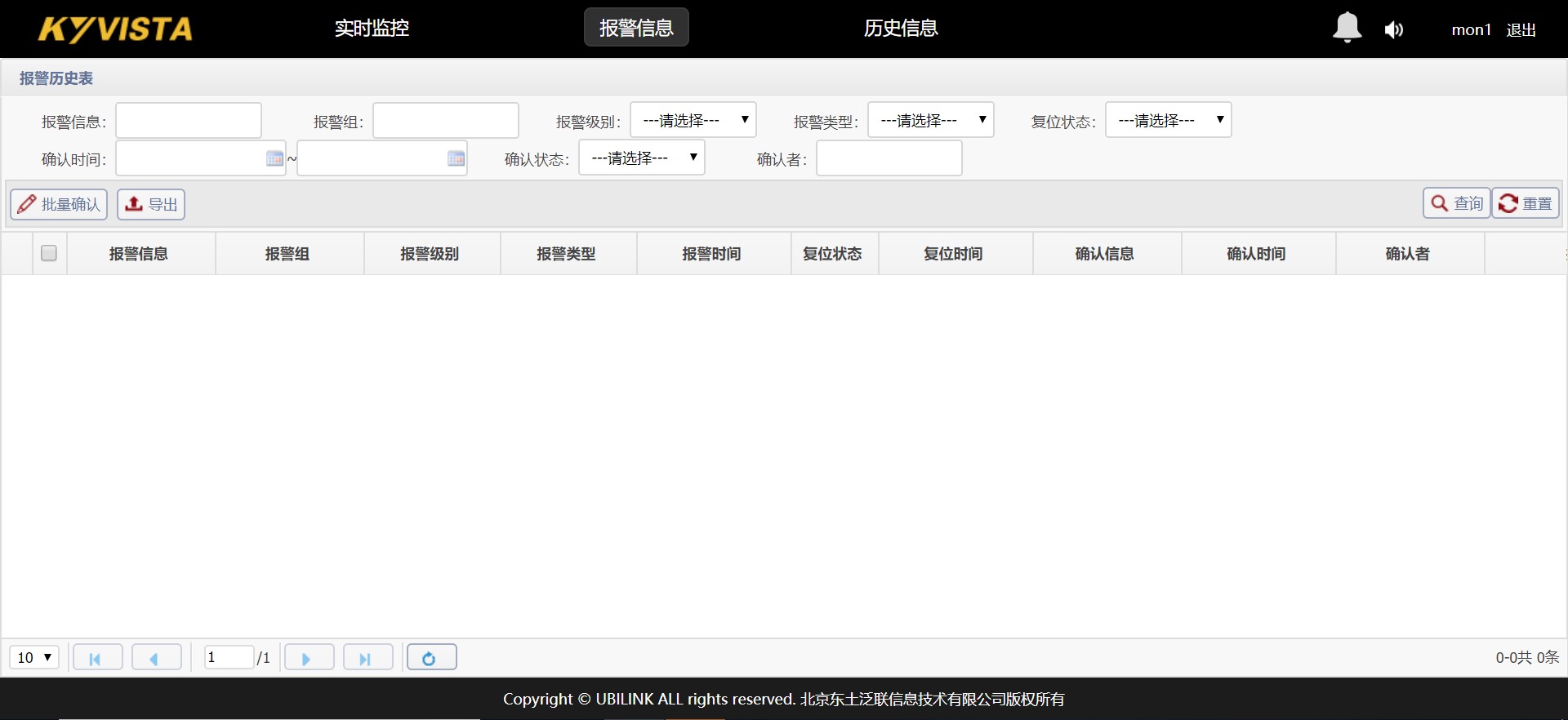This screenshot has height=720, width=1568.
Task: Switch to the 实时监控 tab
Action: (x=372, y=28)
